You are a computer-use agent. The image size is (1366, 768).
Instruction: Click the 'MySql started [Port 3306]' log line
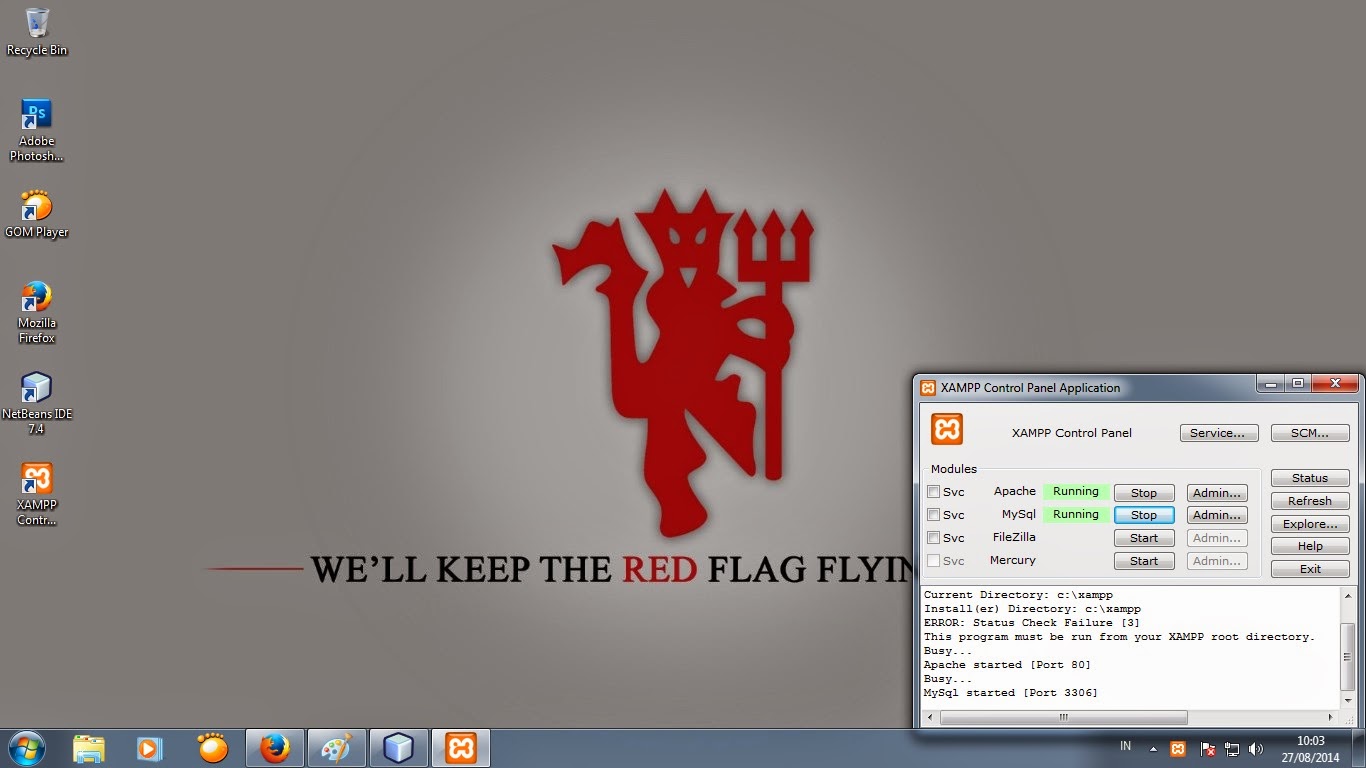pyautogui.click(x=1011, y=693)
